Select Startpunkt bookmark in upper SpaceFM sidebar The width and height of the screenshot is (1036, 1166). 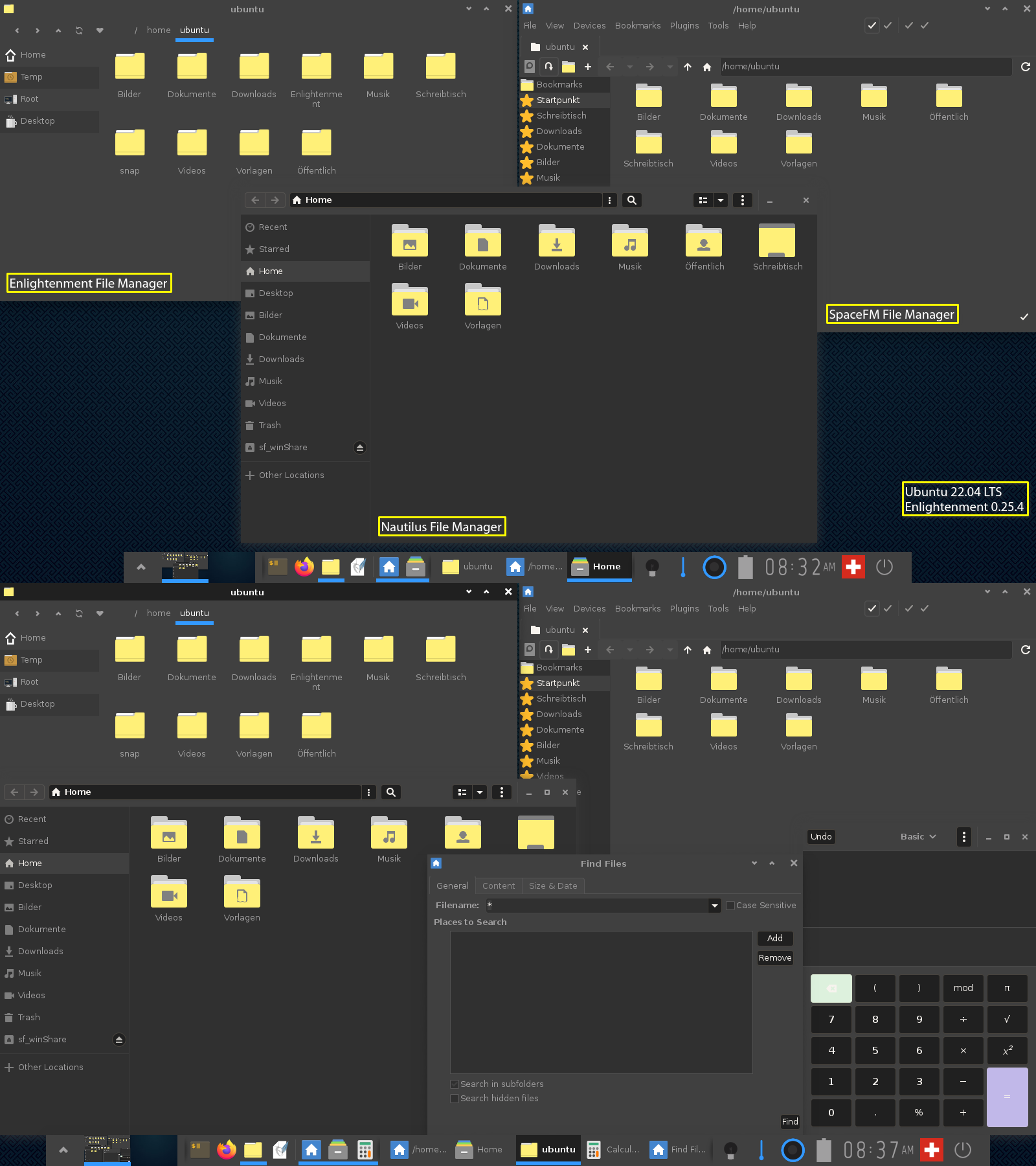click(564, 100)
